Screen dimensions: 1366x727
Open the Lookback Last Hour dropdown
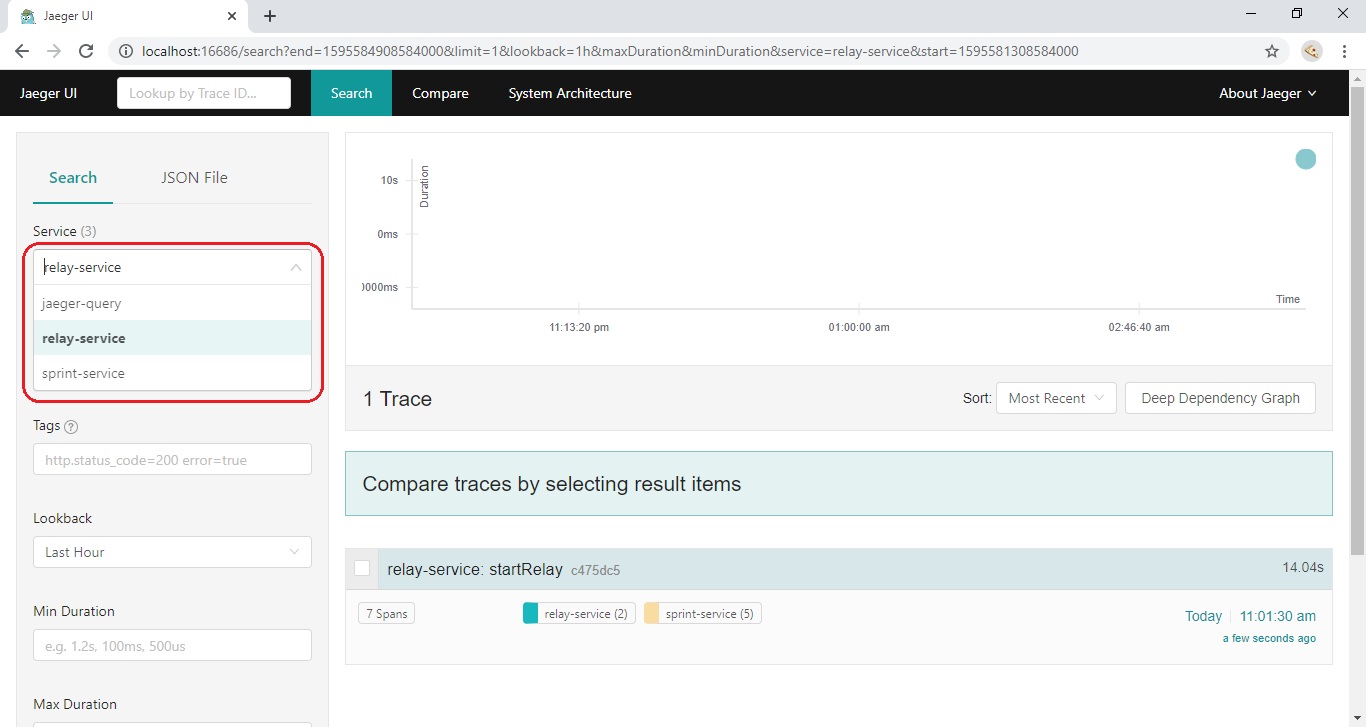click(172, 552)
